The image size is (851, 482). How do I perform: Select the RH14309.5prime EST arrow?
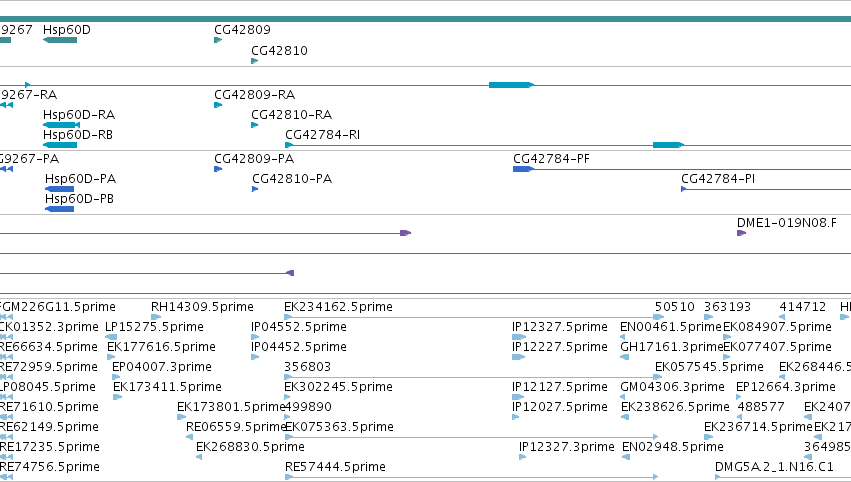point(156,317)
